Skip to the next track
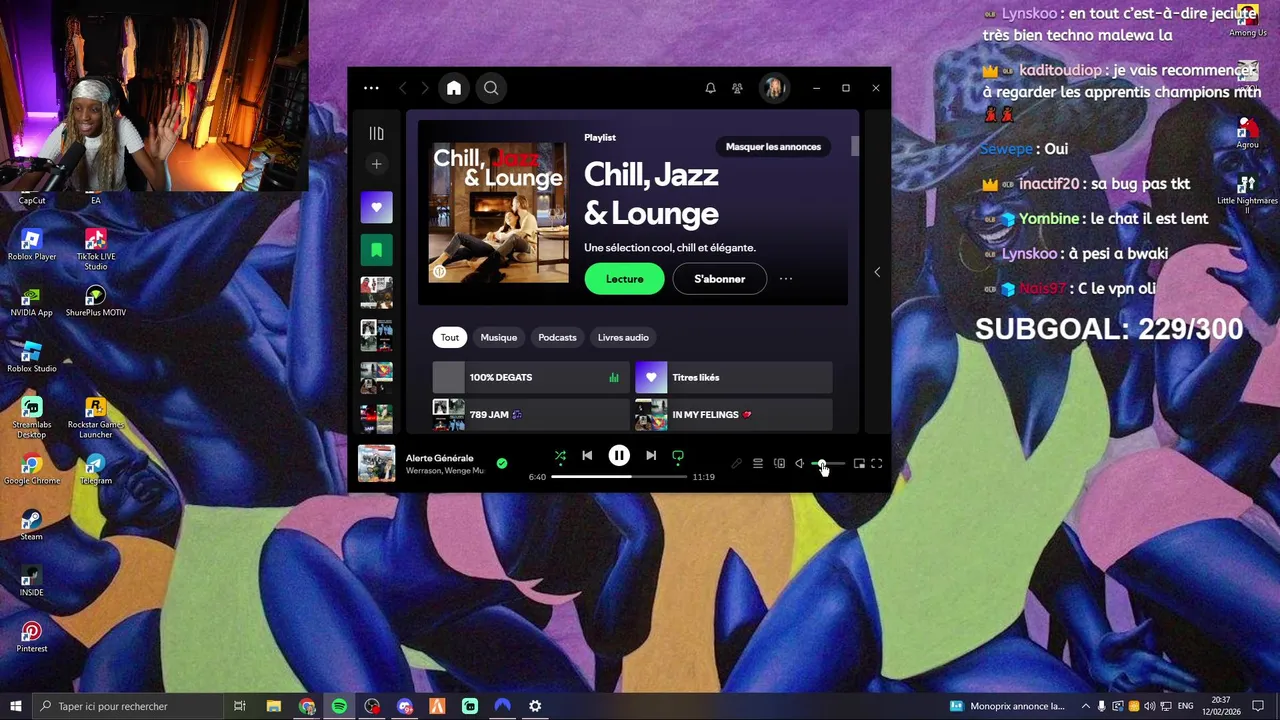Image resolution: width=1280 pixels, height=720 pixels. (651, 456)
